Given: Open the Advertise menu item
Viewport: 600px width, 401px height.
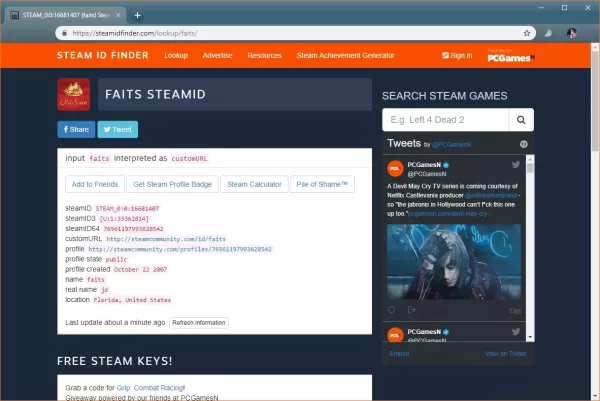Looking at the screenshot, I should (217, 55).
